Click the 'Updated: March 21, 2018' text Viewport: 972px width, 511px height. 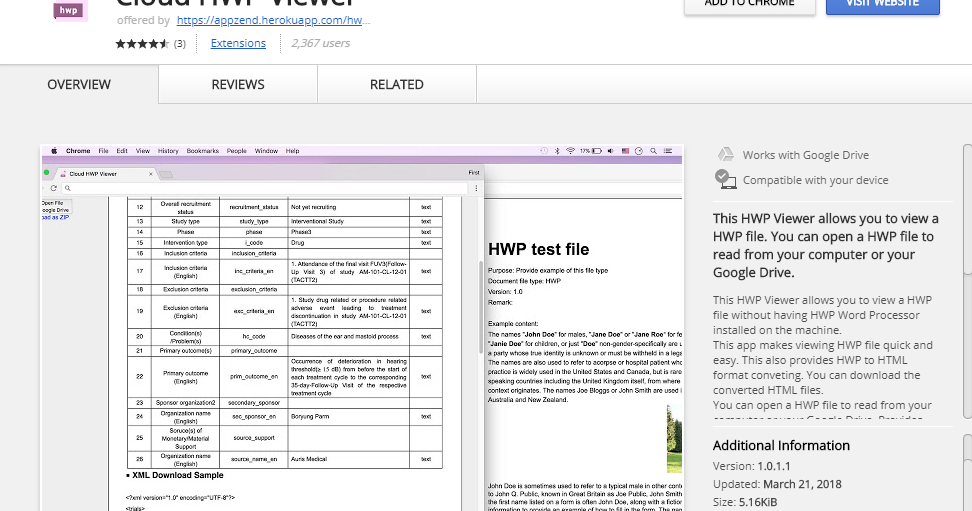click(777, 484)
